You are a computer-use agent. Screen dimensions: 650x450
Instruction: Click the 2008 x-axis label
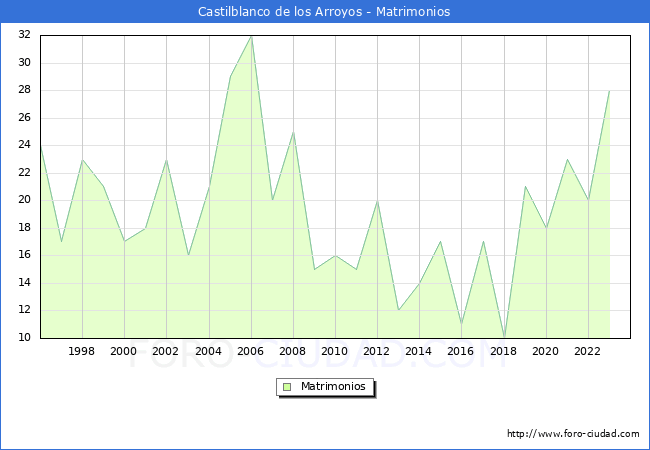tap(293, 351)
